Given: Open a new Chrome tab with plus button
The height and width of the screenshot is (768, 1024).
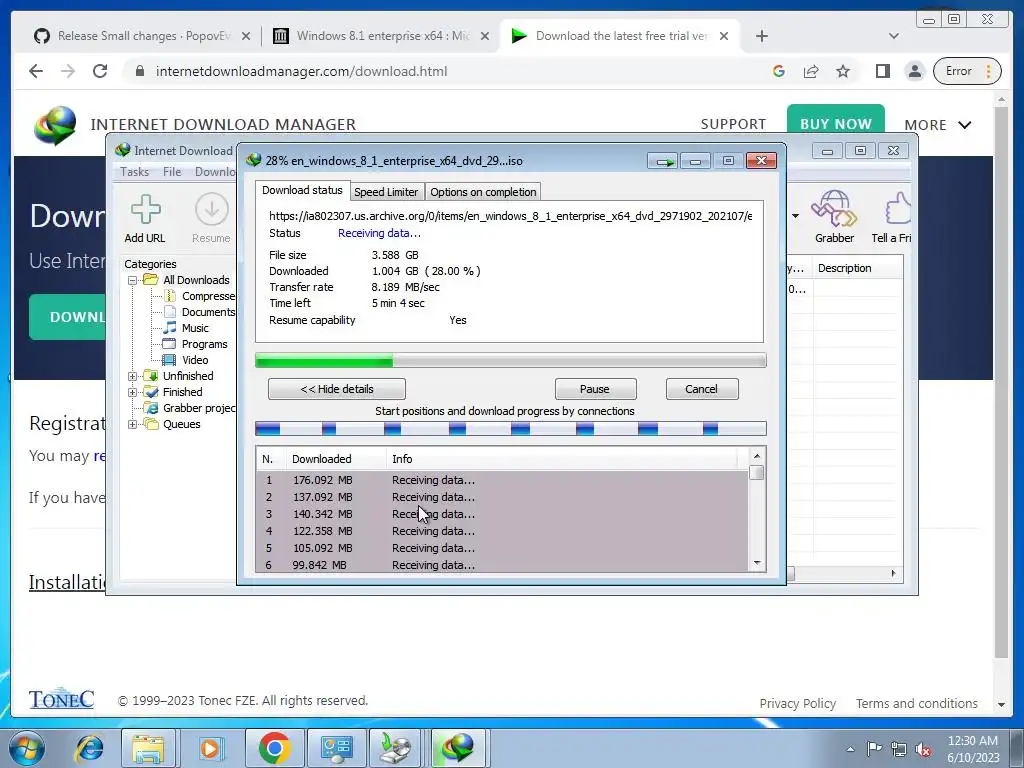Looking at the screenshot, I should pyautogui.click(x=761, y=36).
